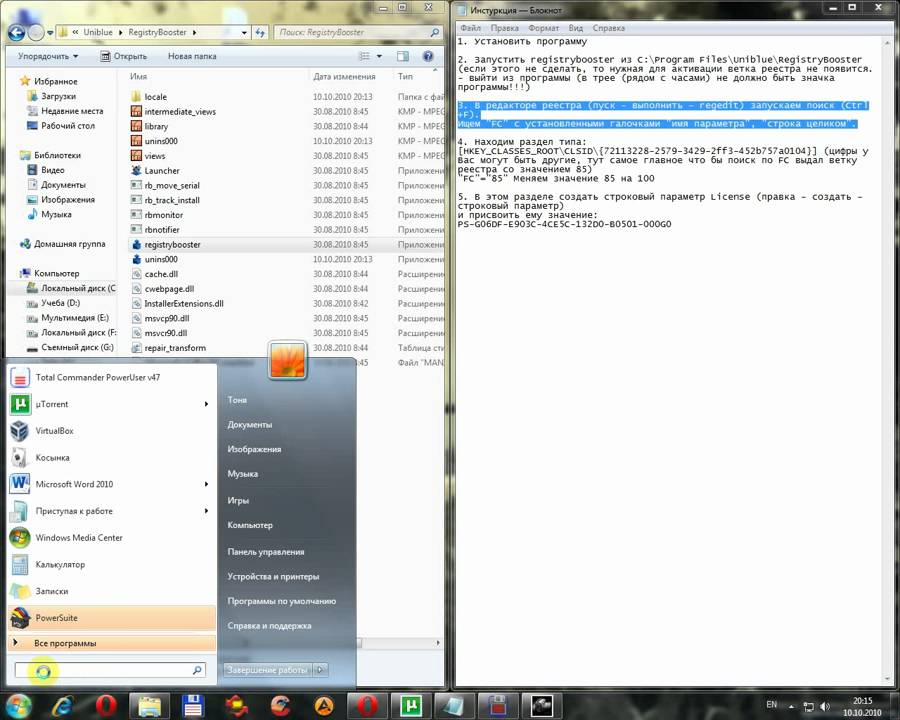Viewport: 900px width, 720px height.
Task: Select the InstallerExtensions.dll file
Action: click(x=184, y=304)
